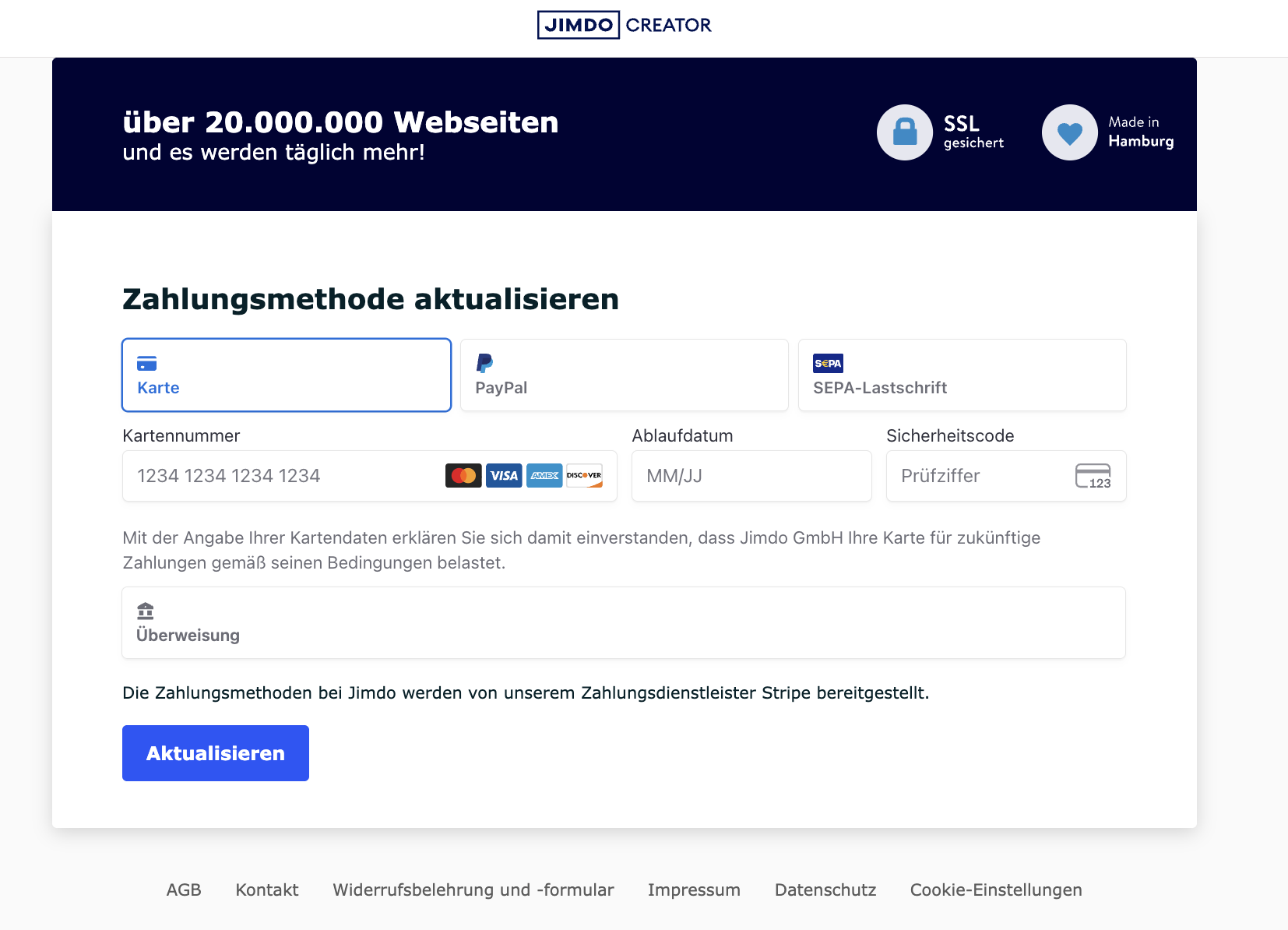Click the Sicherheitscode label
Screen dimensions: 1288x930
tap(950, 435)
